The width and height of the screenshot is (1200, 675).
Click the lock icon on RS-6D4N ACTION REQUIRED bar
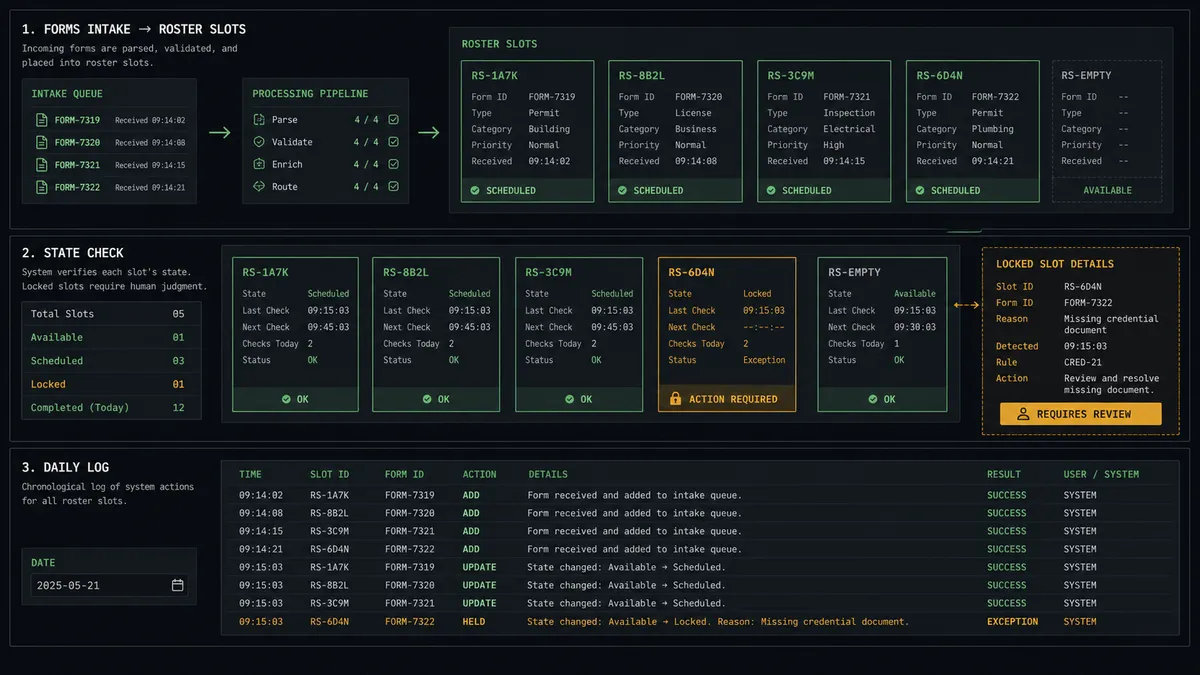676,399
